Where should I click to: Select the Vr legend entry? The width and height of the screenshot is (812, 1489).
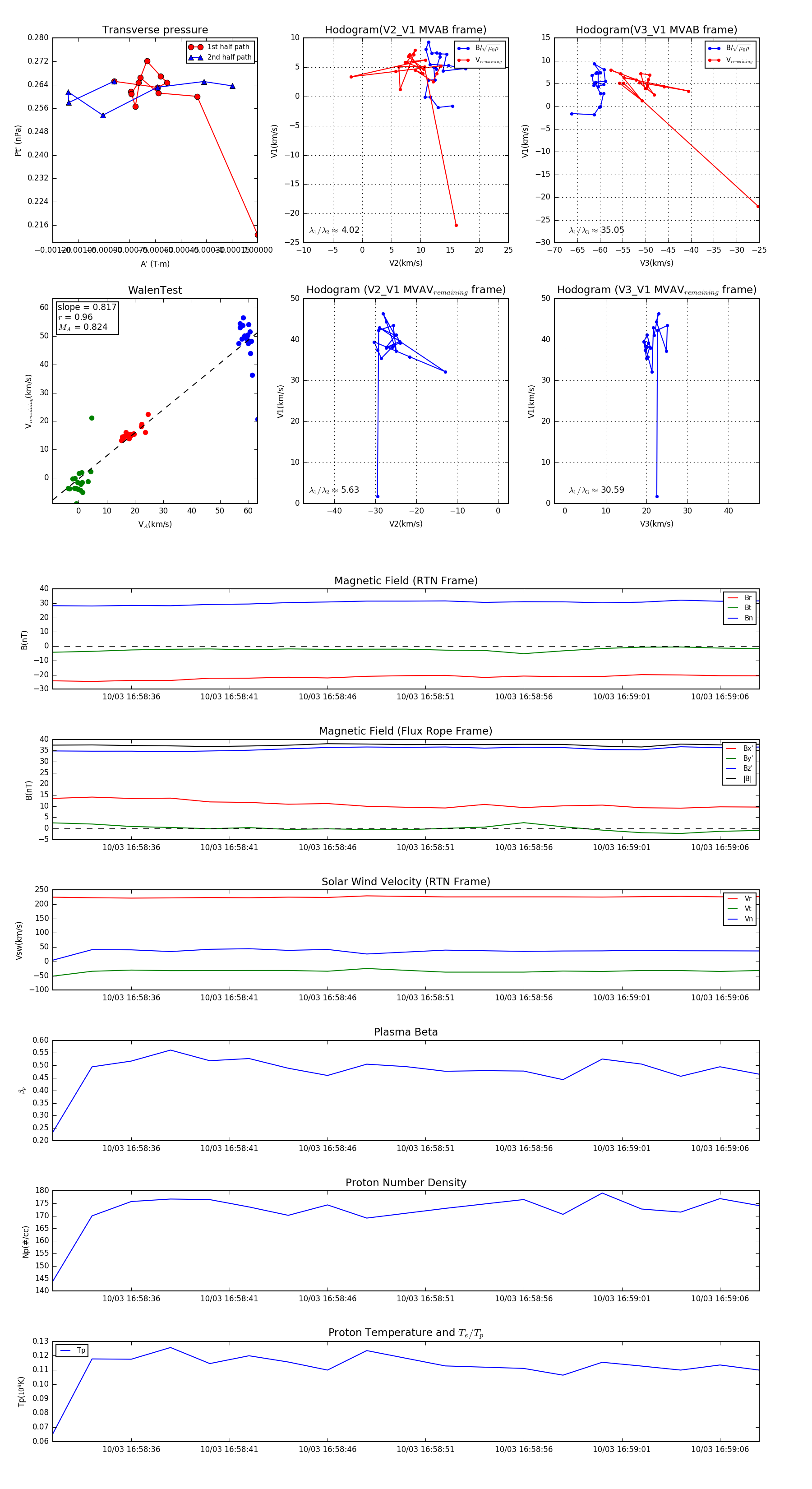(x=740, y=899)
